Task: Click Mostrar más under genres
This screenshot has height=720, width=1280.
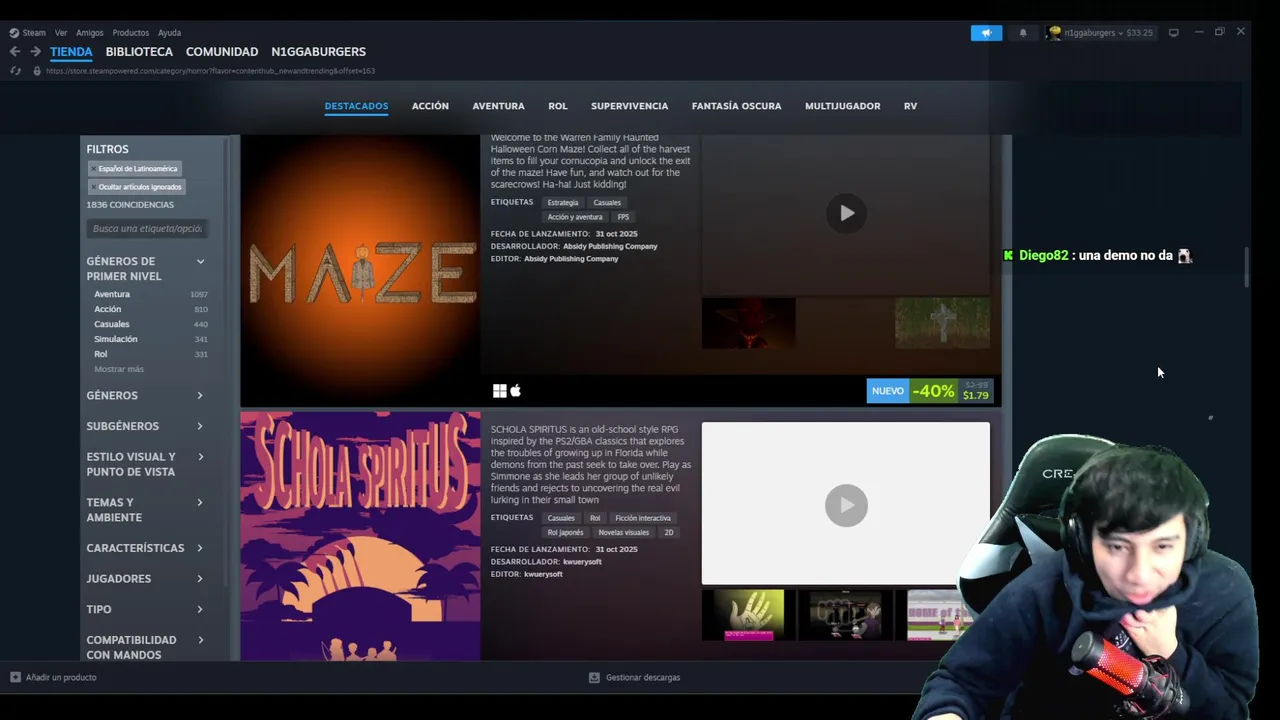Action: (119, 369)
